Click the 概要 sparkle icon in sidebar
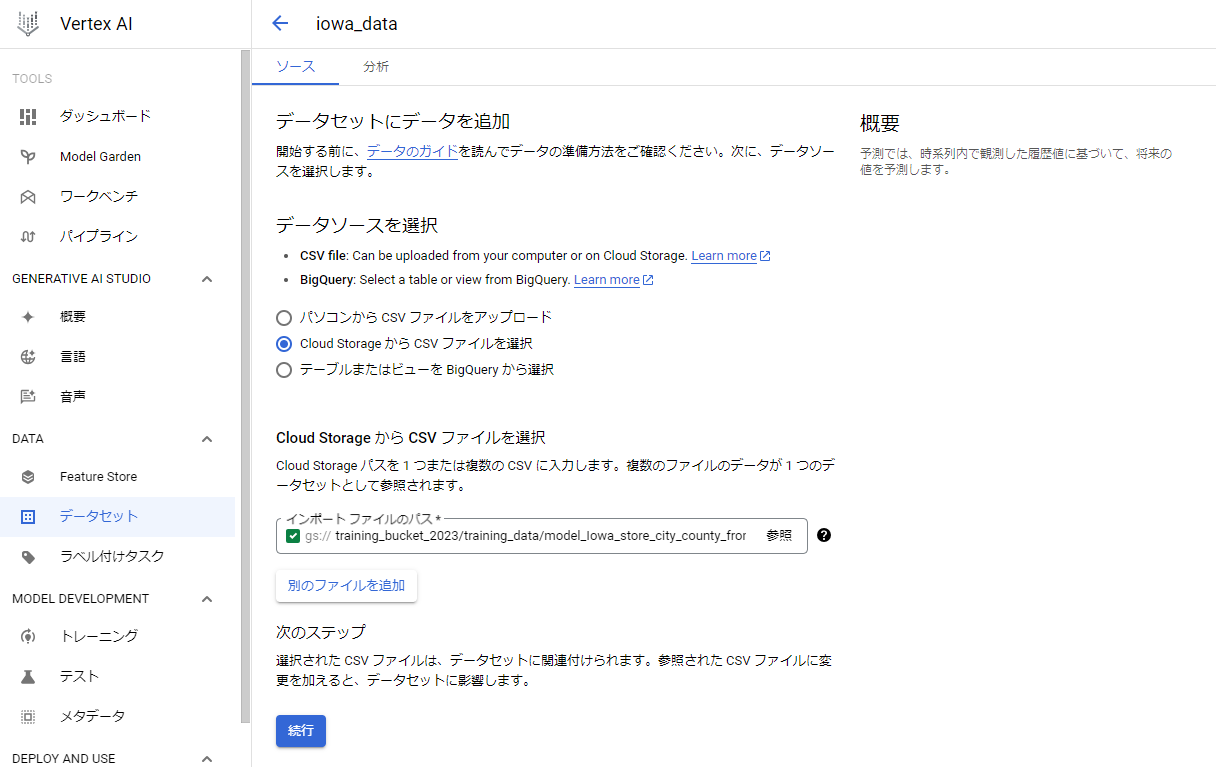Image resolution: width=1216 pixels, height=767 pixels. (28, 316)
